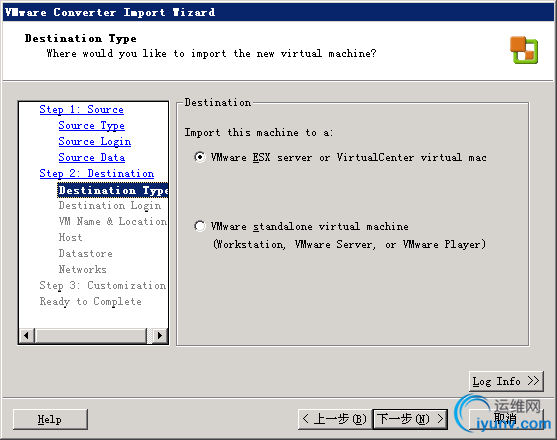Proceed with 下一步(N) button
Screen dimensions: 557x440
[410, 419]
